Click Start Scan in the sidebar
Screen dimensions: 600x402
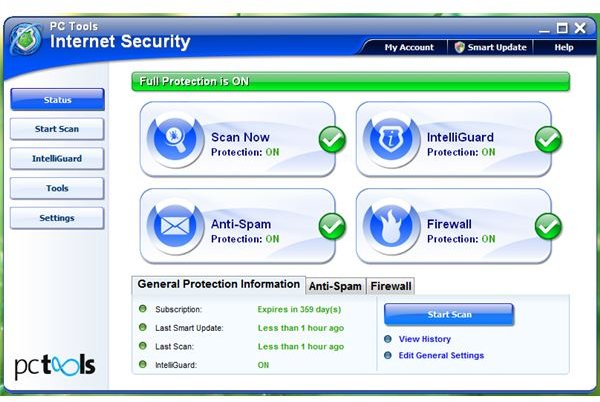click(x=57, y=129)
